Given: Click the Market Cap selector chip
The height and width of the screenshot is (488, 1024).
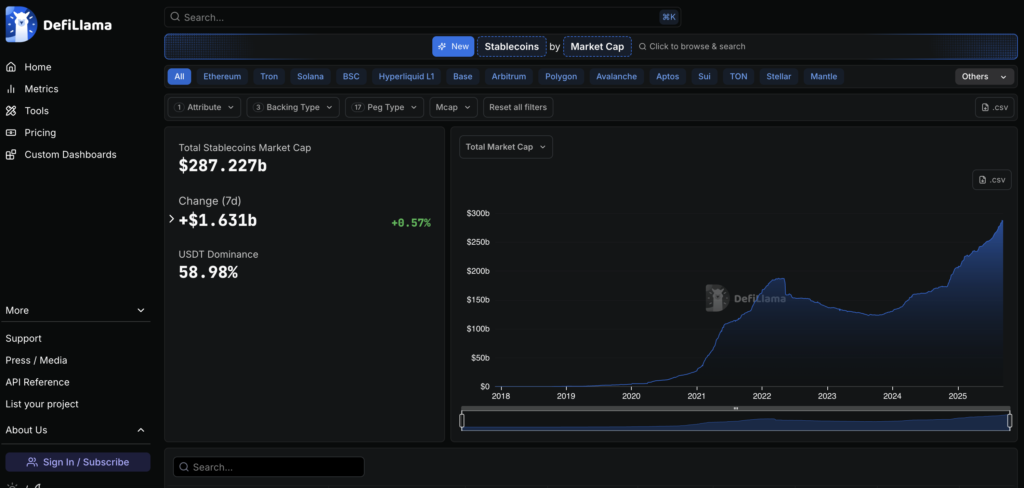Looking at the screenshot, I should 597,46.
